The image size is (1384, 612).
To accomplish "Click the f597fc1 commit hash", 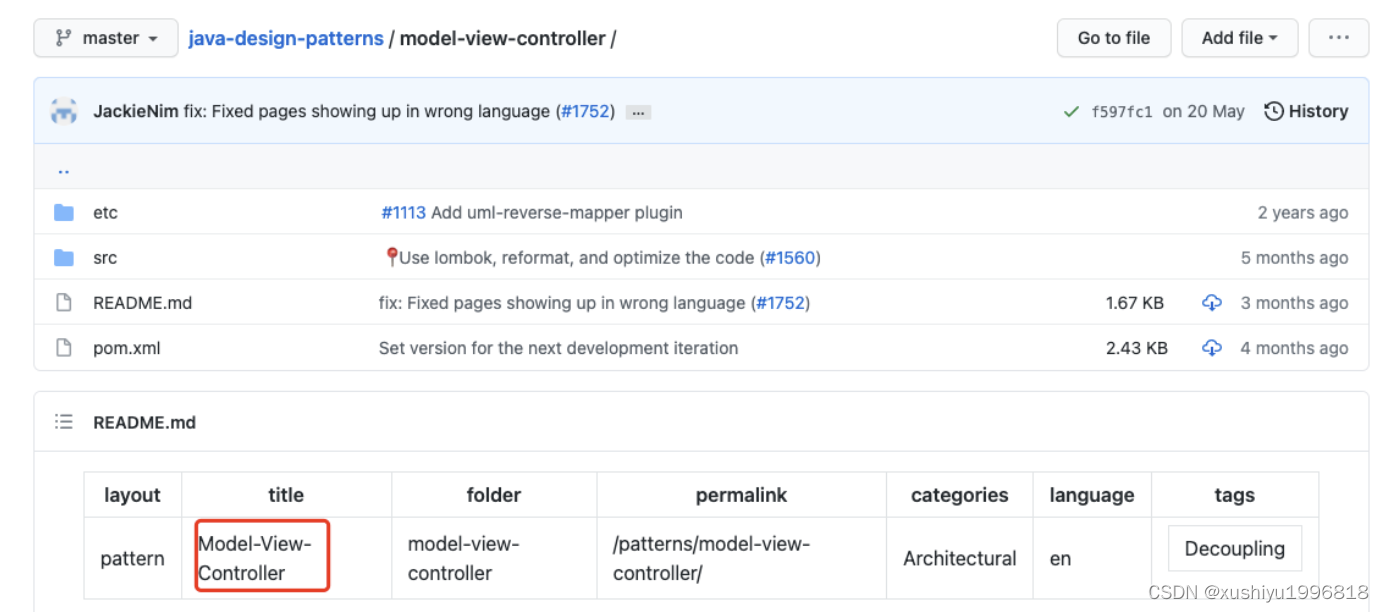I will tap(1121, 112).
